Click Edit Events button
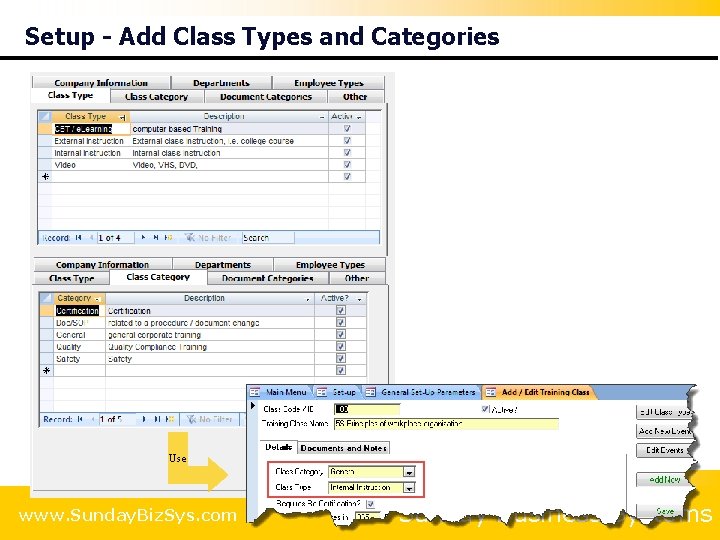Image resolution: width=720 pixels, height=540 pixels. 664,450
